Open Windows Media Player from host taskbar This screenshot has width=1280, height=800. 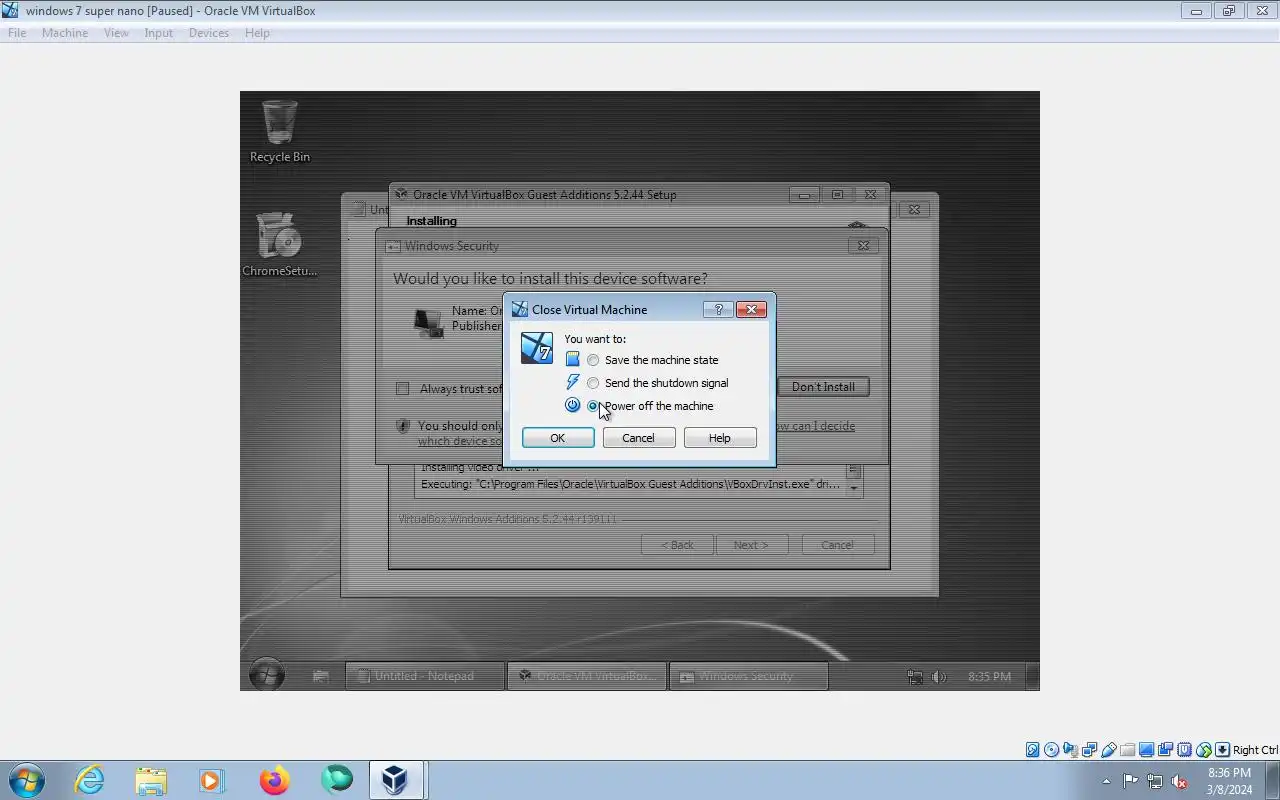click(212, 780)
